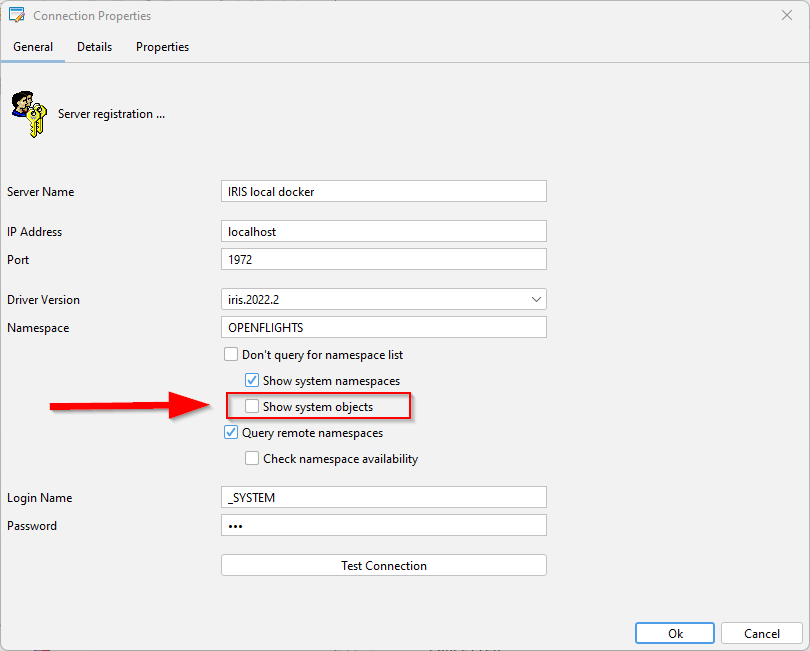The width and height of the screenshot is (810, 651).
Task: Click the server registration keys icon
Action: point(27,114)
